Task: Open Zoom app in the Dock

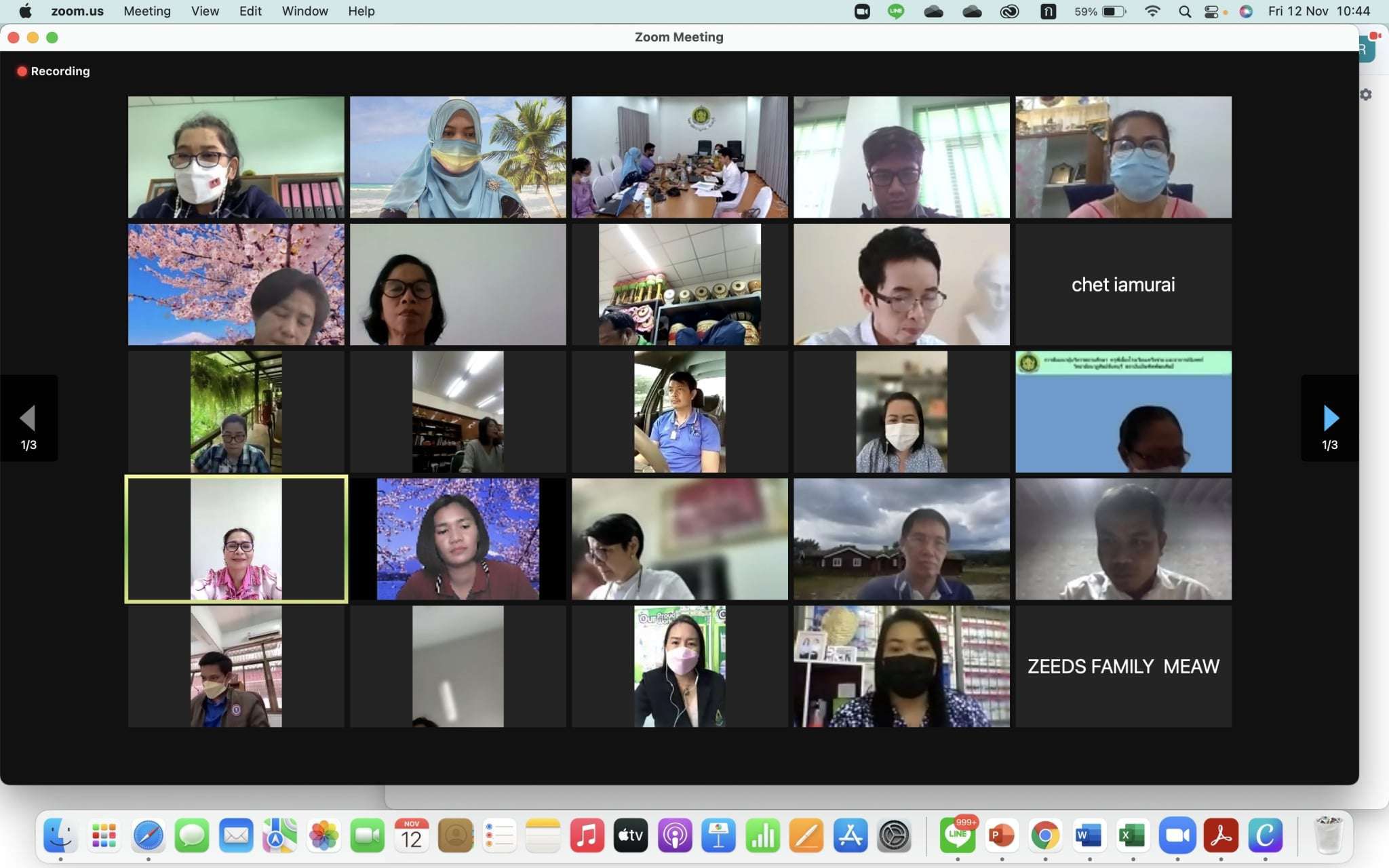Action: [x=1177, y=835]
